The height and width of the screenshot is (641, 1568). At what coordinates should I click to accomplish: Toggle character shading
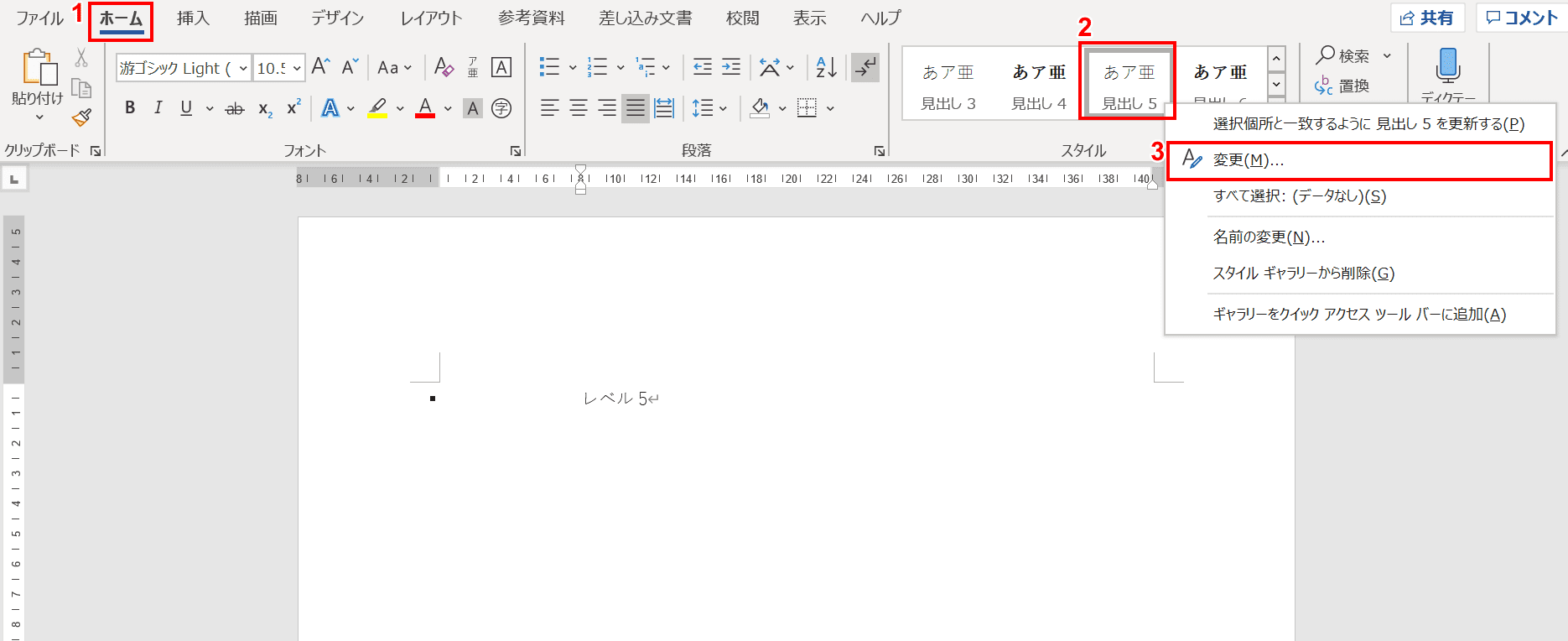[473, 107]
